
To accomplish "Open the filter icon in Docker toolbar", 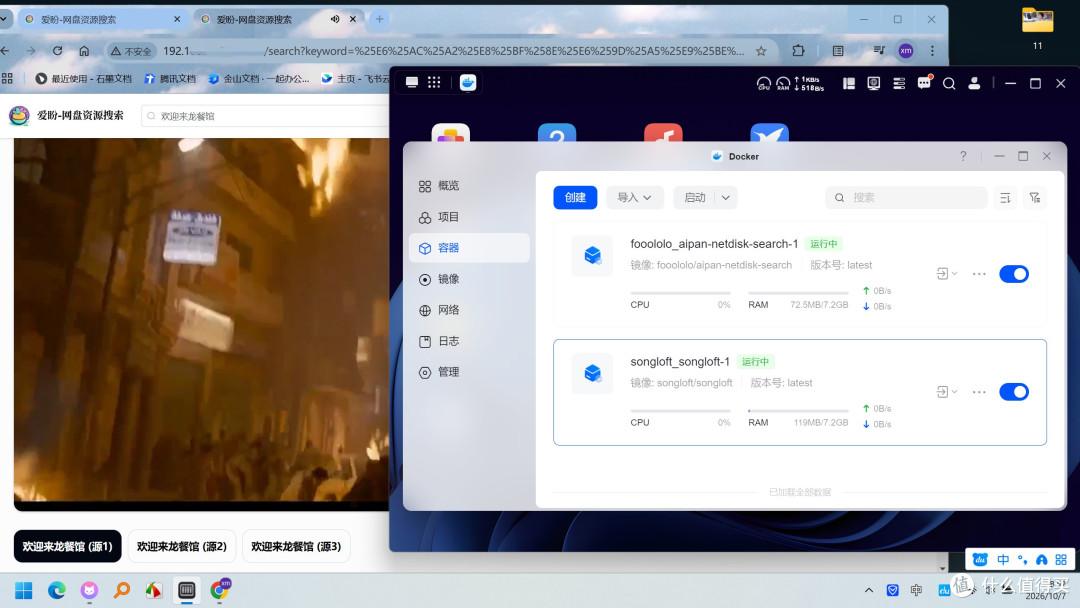I will (x=1035, y=198).
